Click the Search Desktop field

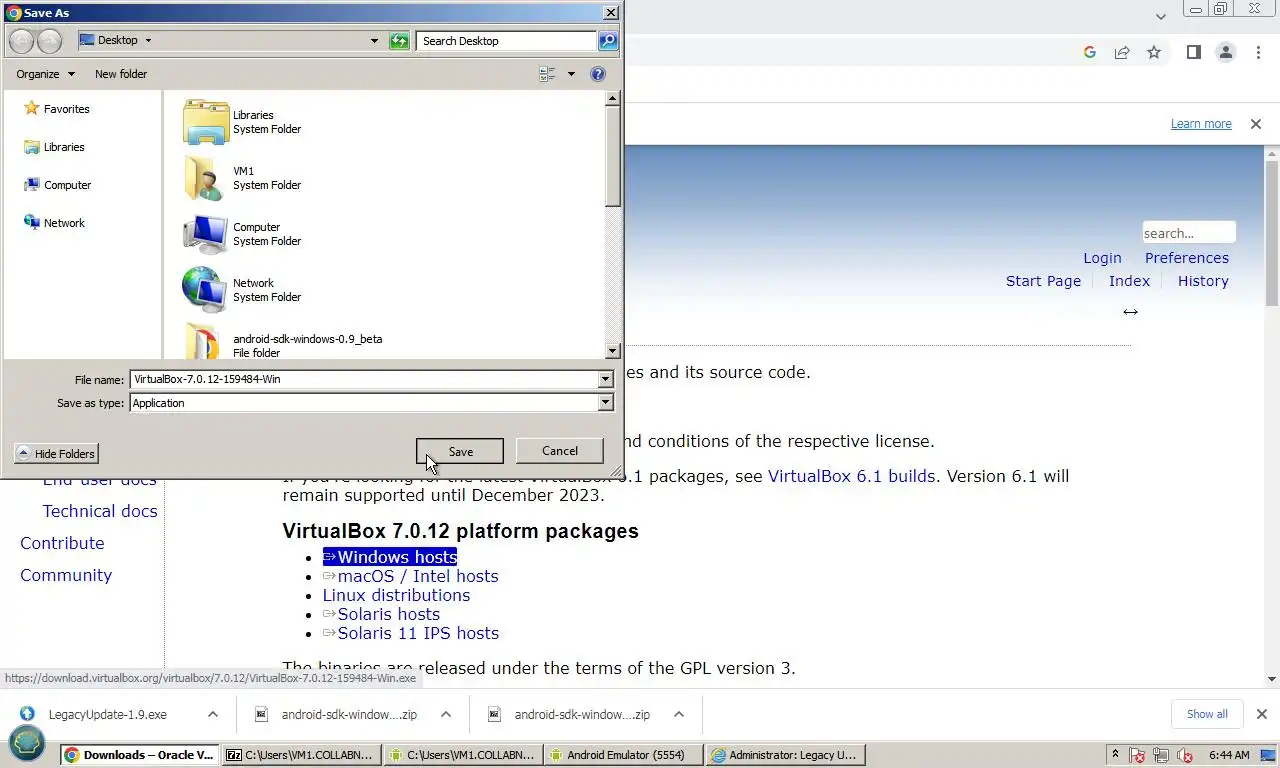tap(506, 41)
